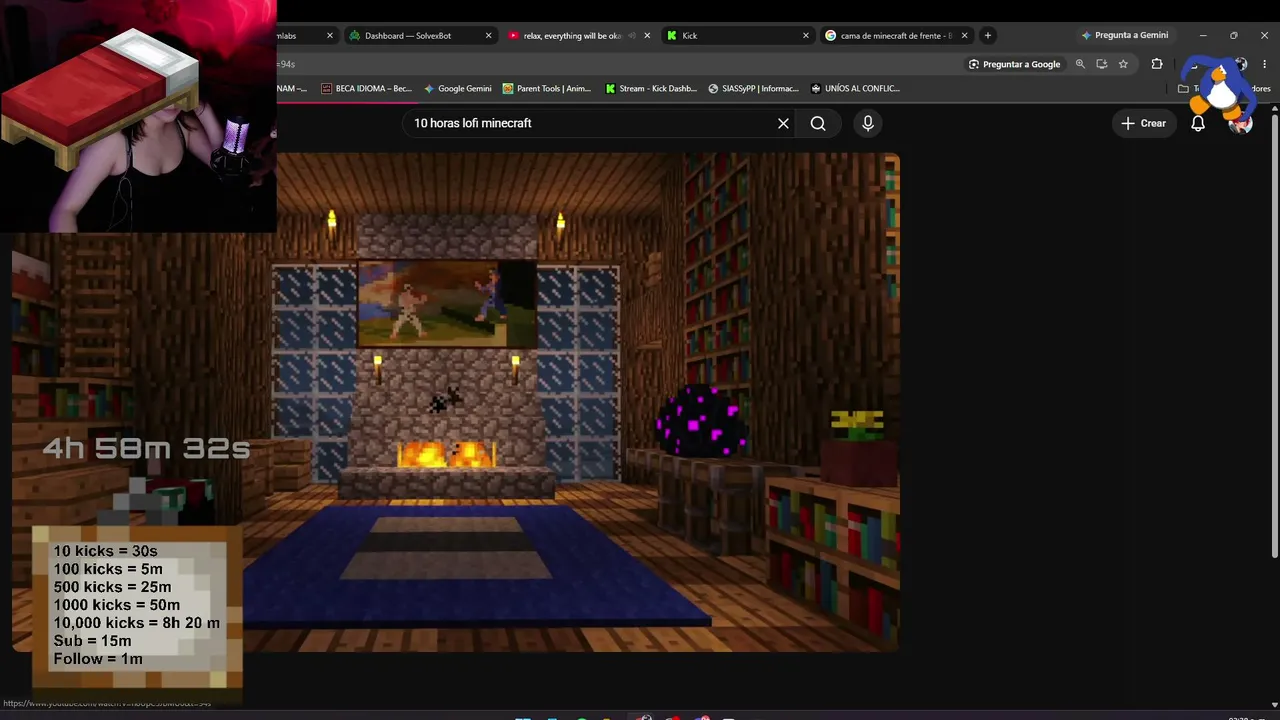Open the zoom magnifier icon in address bar
1280x720 pixels.
[x=1080, y=64]
